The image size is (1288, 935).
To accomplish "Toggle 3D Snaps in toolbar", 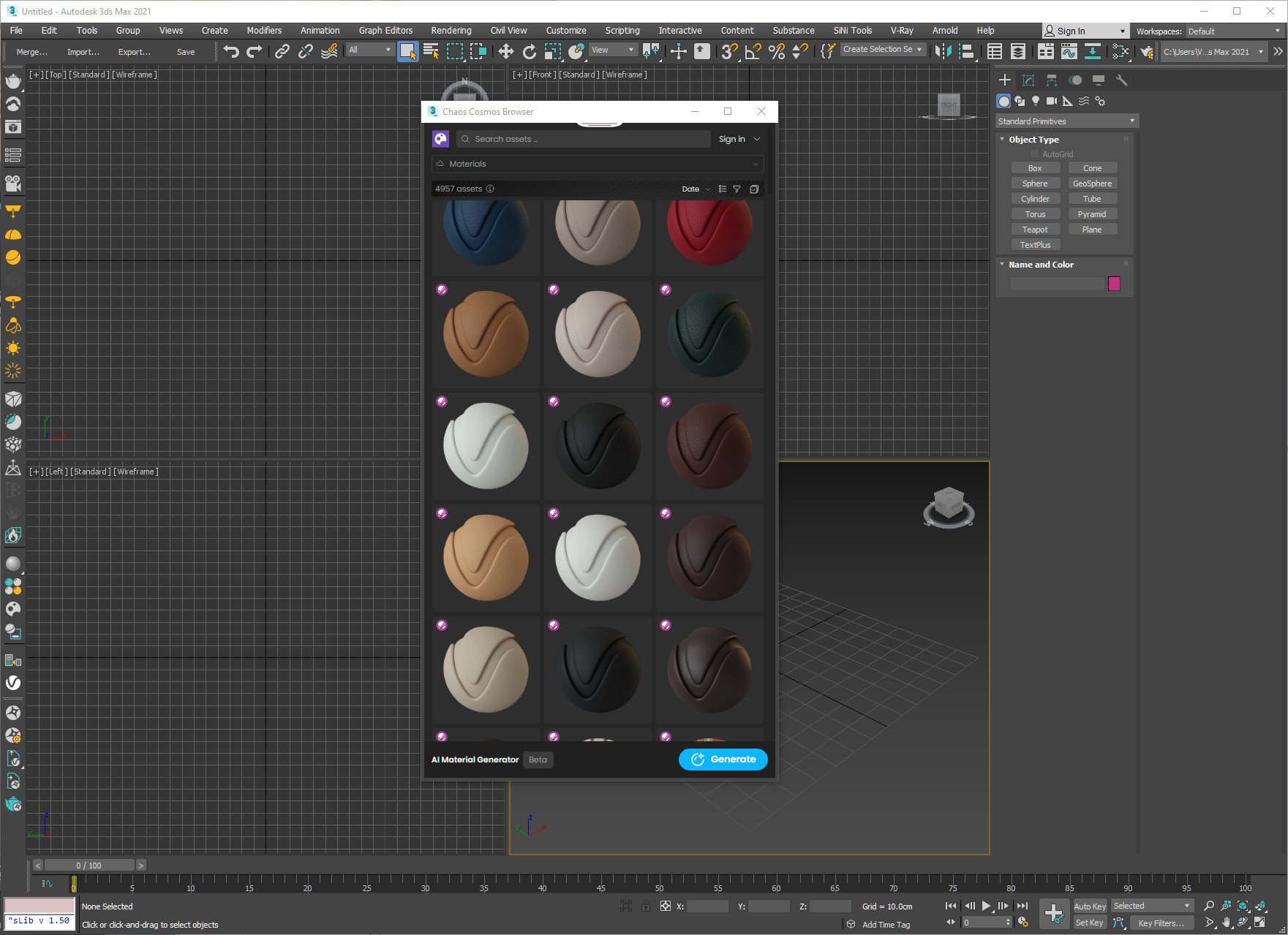I will 728,51.
